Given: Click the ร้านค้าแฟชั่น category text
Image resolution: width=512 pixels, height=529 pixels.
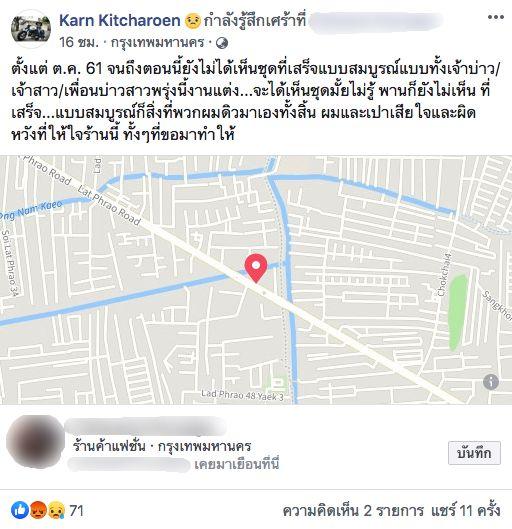Looking at the screenshot, I should (x=109, y=446).
